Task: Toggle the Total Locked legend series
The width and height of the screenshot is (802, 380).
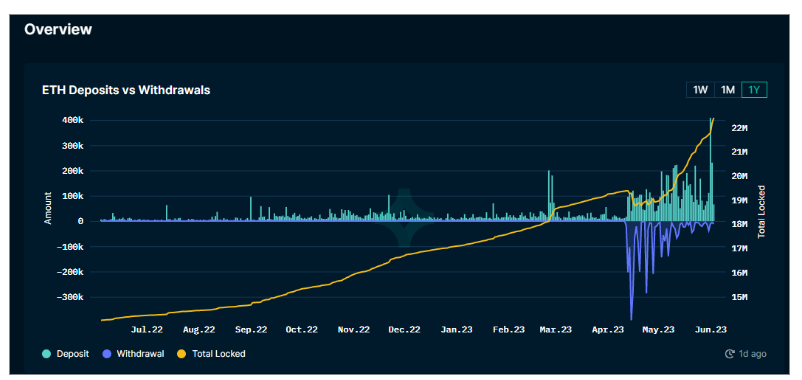Action: pyautogui.click(x=211, y=353)
